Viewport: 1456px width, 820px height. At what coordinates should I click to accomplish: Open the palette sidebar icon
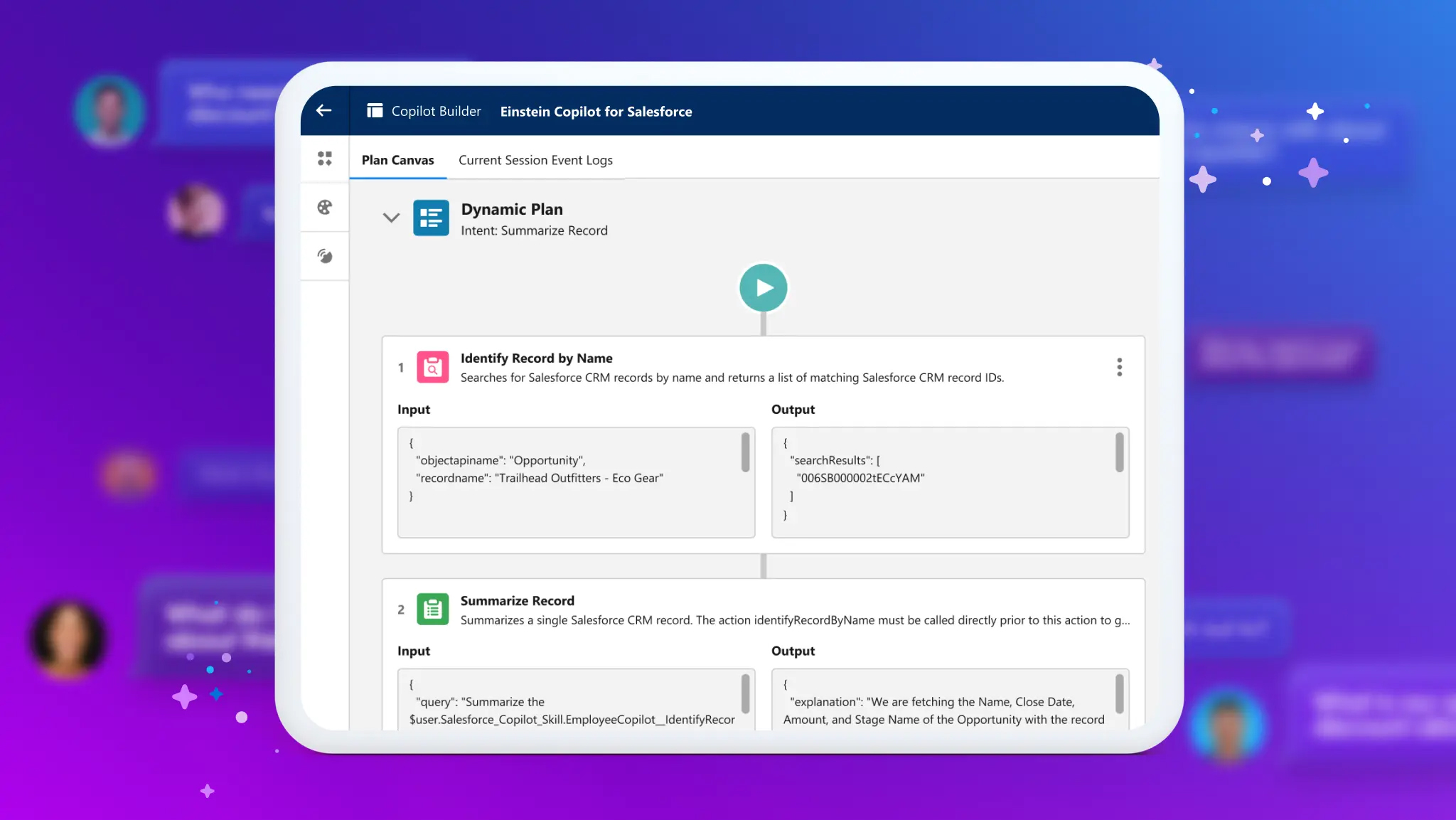(325, 207)
